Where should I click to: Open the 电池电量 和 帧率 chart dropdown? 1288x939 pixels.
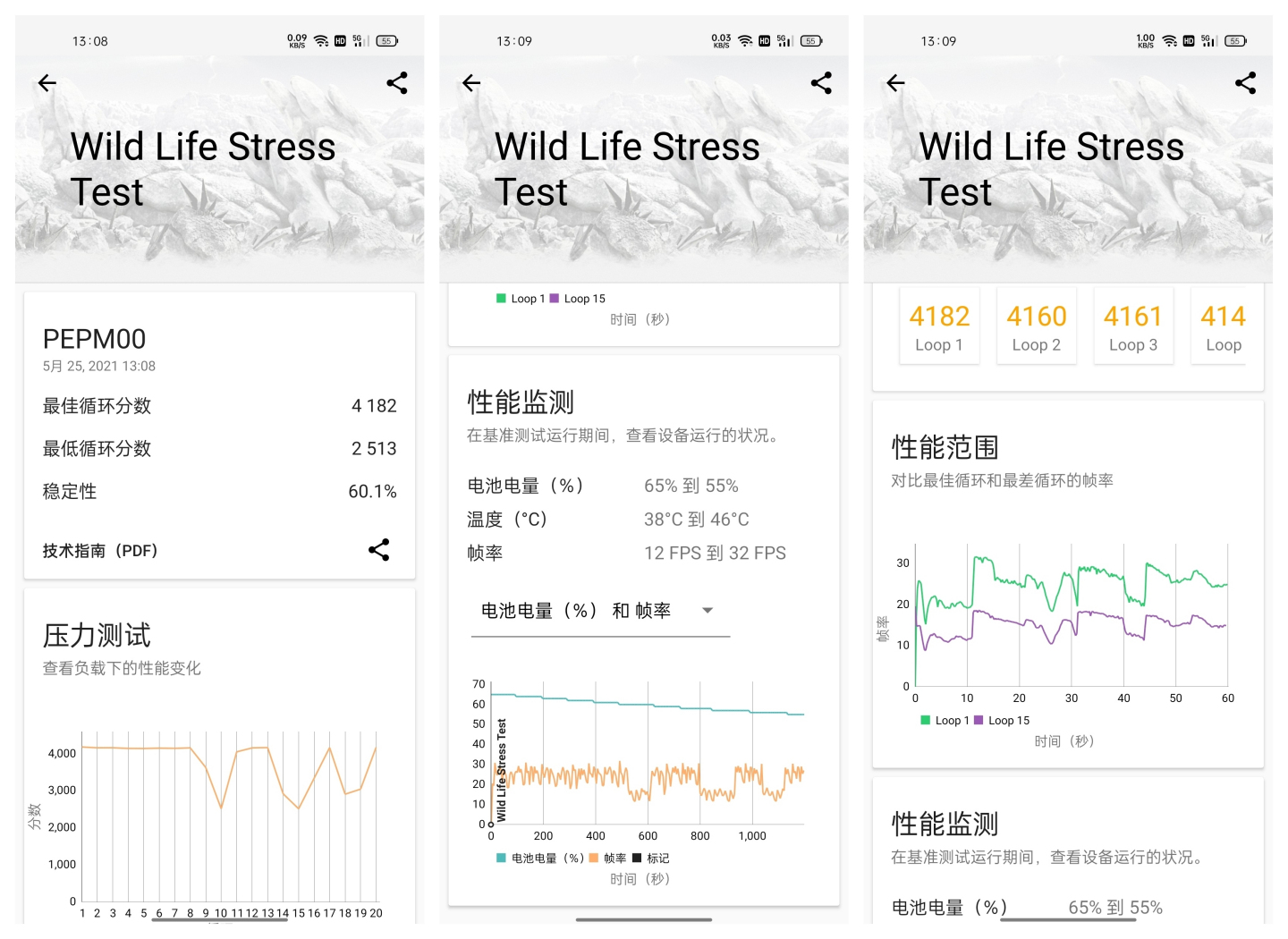[600, 612]
